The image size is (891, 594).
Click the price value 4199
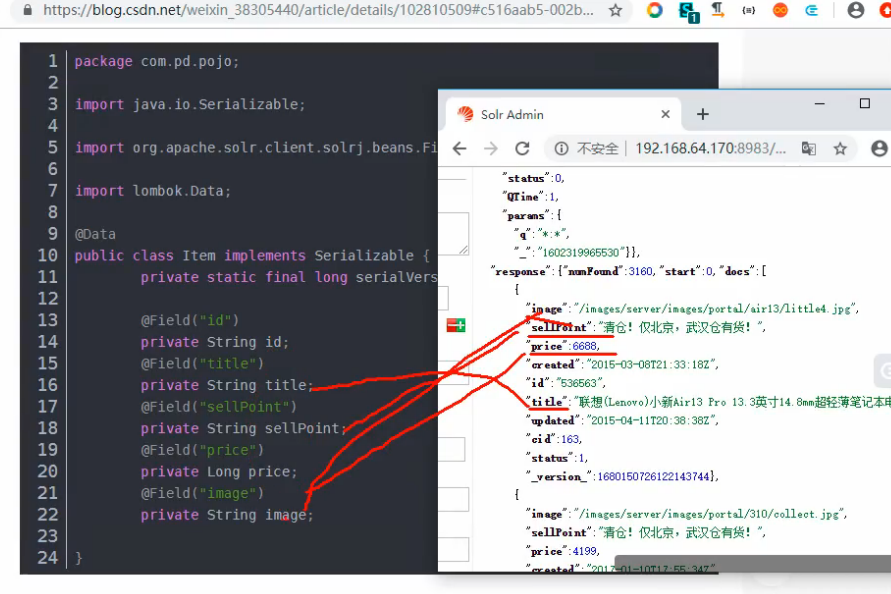tap(585, 551)
